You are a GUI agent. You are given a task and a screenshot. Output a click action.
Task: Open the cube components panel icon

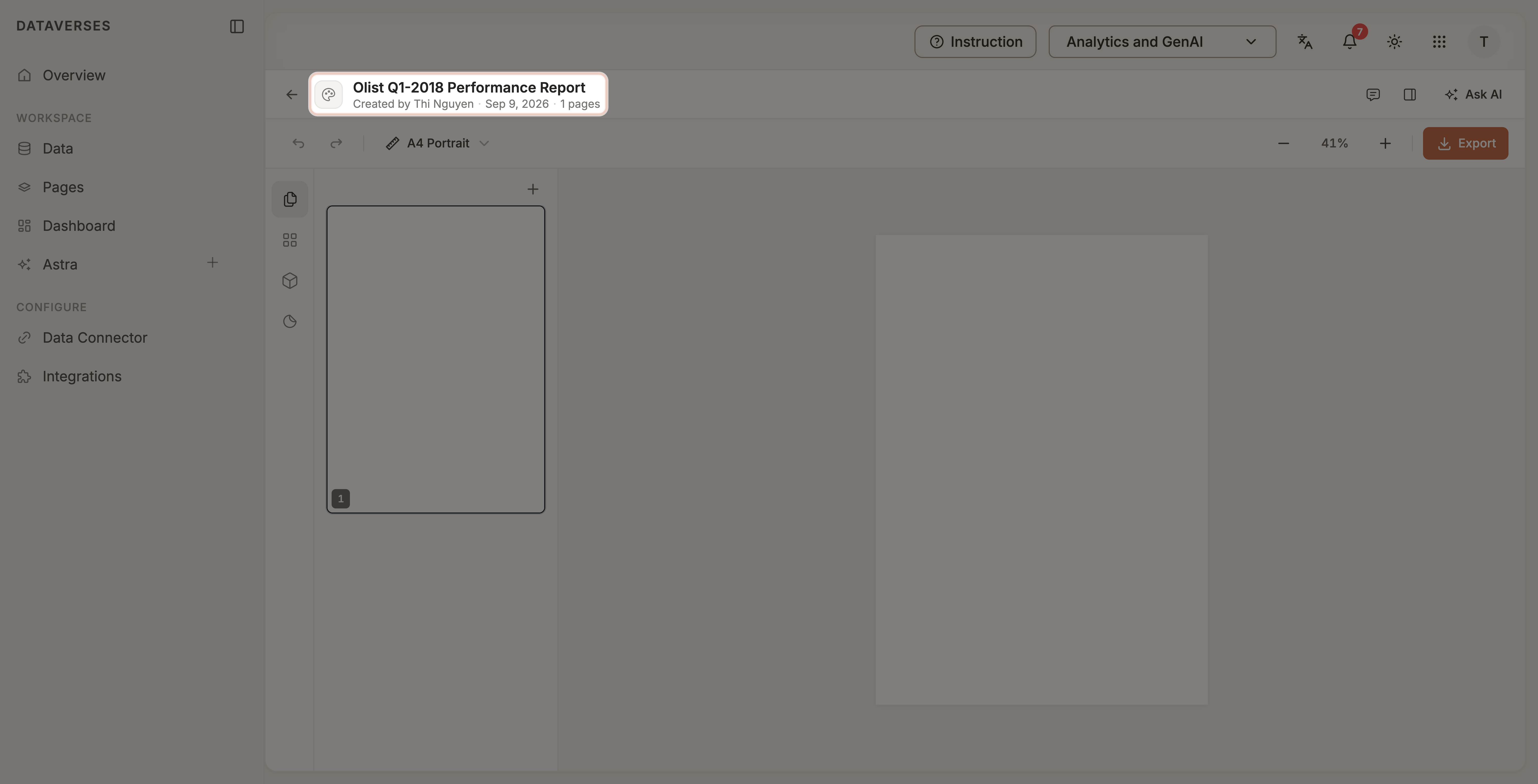click(x=290, y=280)
